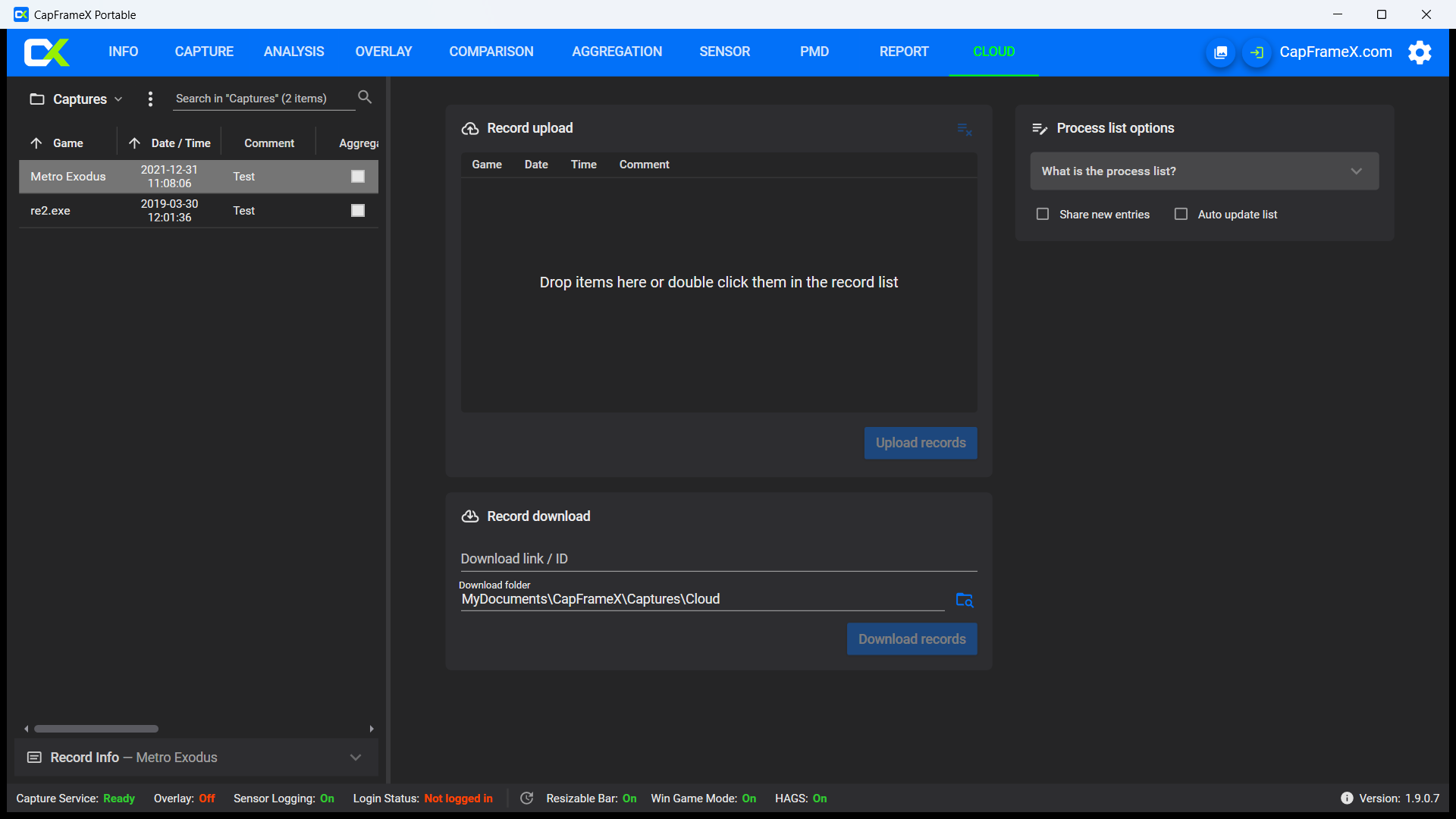Click the Record upload cloud icon

click(470, 129)
